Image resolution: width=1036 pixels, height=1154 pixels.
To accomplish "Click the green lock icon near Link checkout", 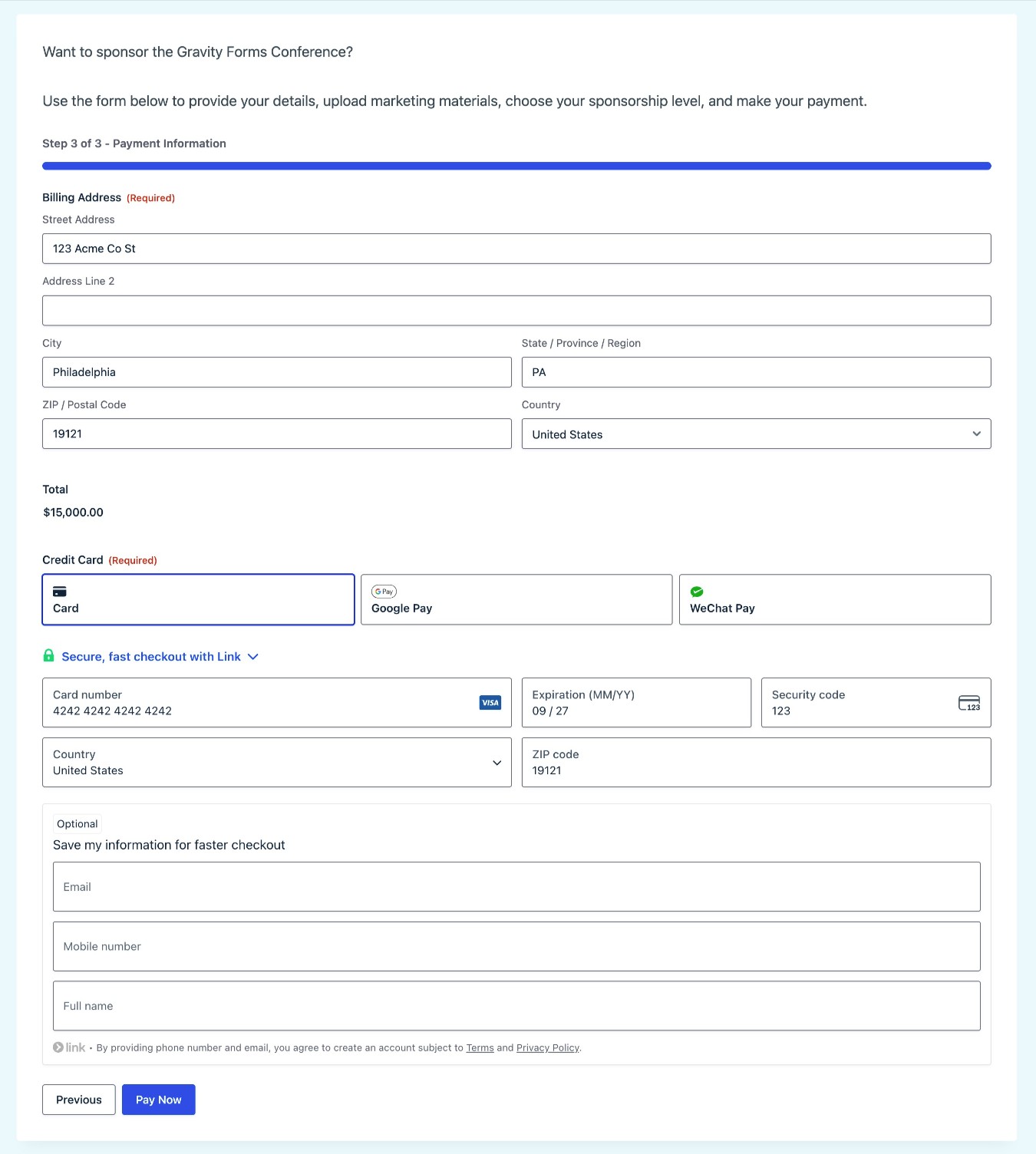I will [x=48, y=655].
